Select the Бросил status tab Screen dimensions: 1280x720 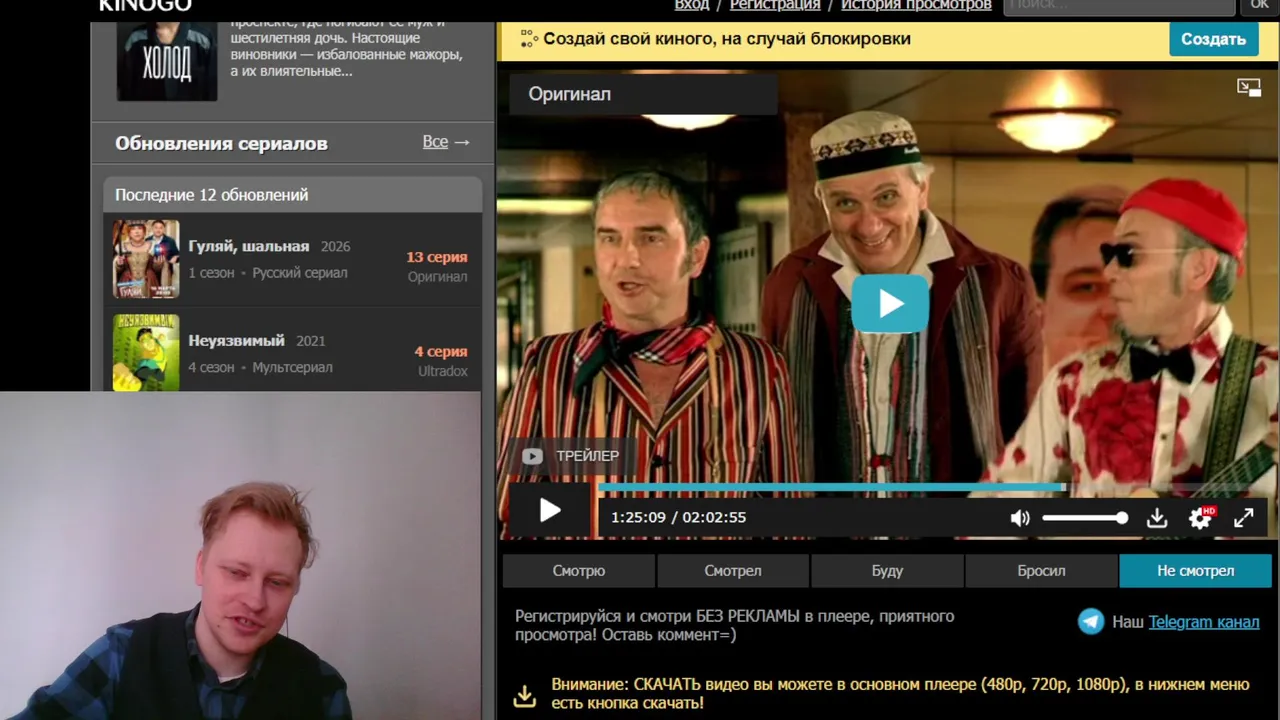click(x=1041, y=571)
